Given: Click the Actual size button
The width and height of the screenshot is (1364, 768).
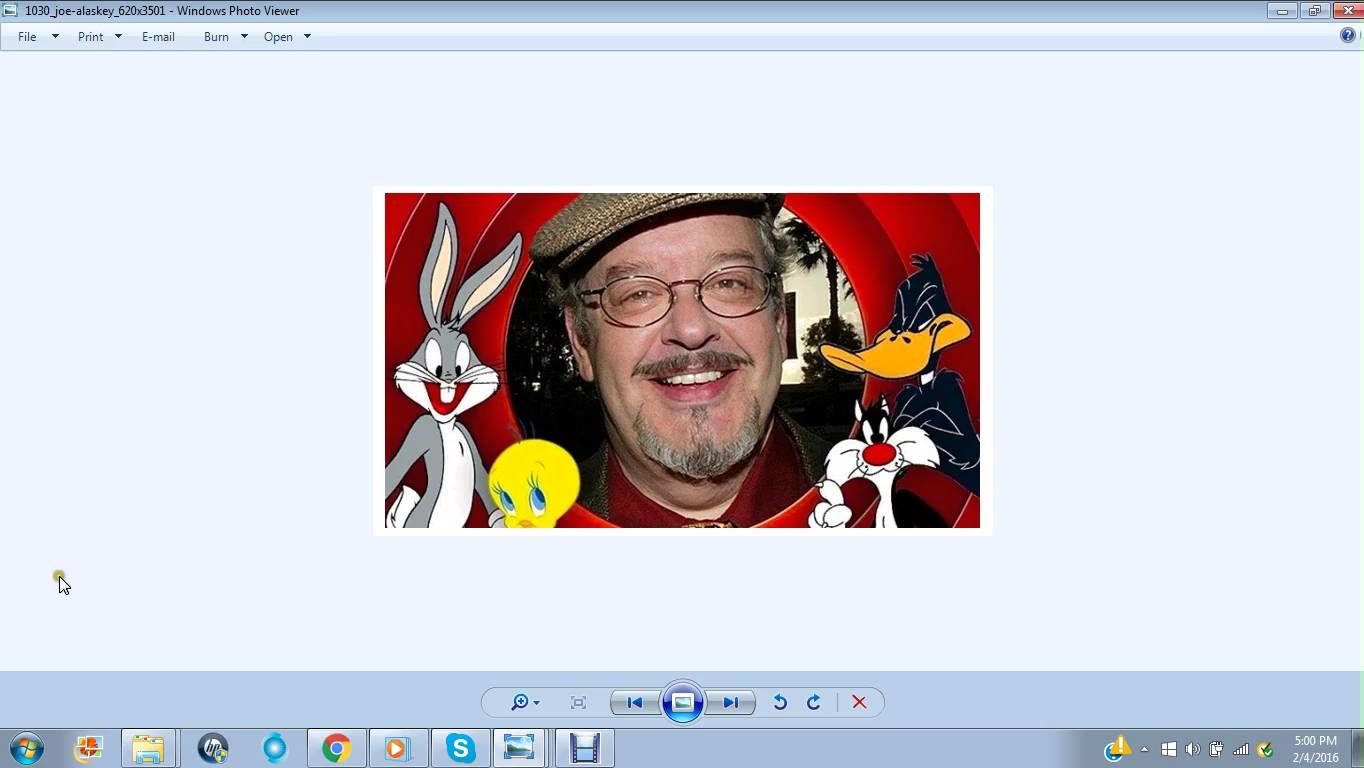Looking at the screenshot, I should point(578,702).
